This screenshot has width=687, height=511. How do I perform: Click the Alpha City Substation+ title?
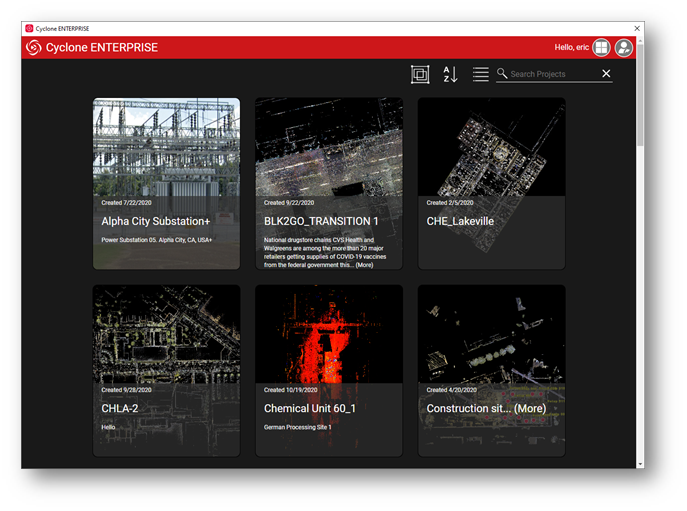(x=155, y=221)
